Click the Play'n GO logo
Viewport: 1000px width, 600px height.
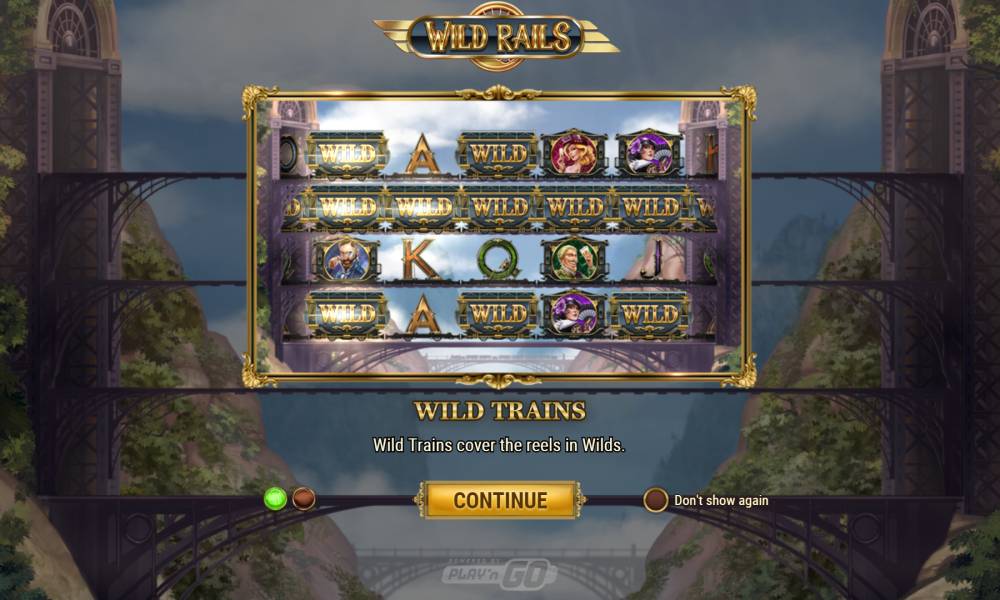[x=498, y=573]
